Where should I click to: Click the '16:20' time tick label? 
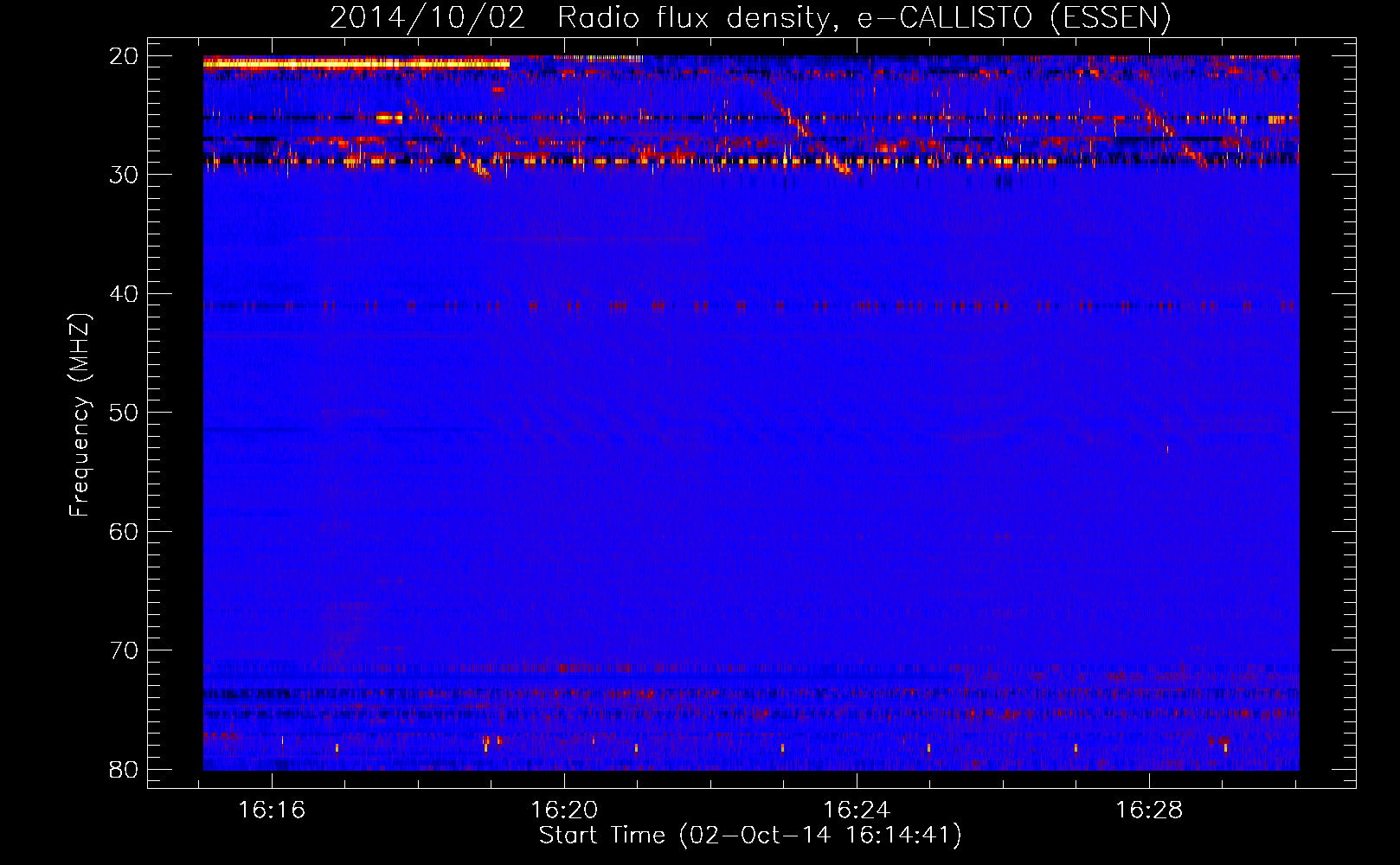(564, 811)
